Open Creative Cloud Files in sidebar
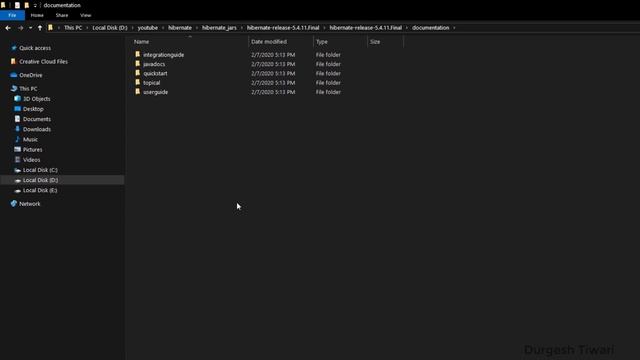 (43, 62)
